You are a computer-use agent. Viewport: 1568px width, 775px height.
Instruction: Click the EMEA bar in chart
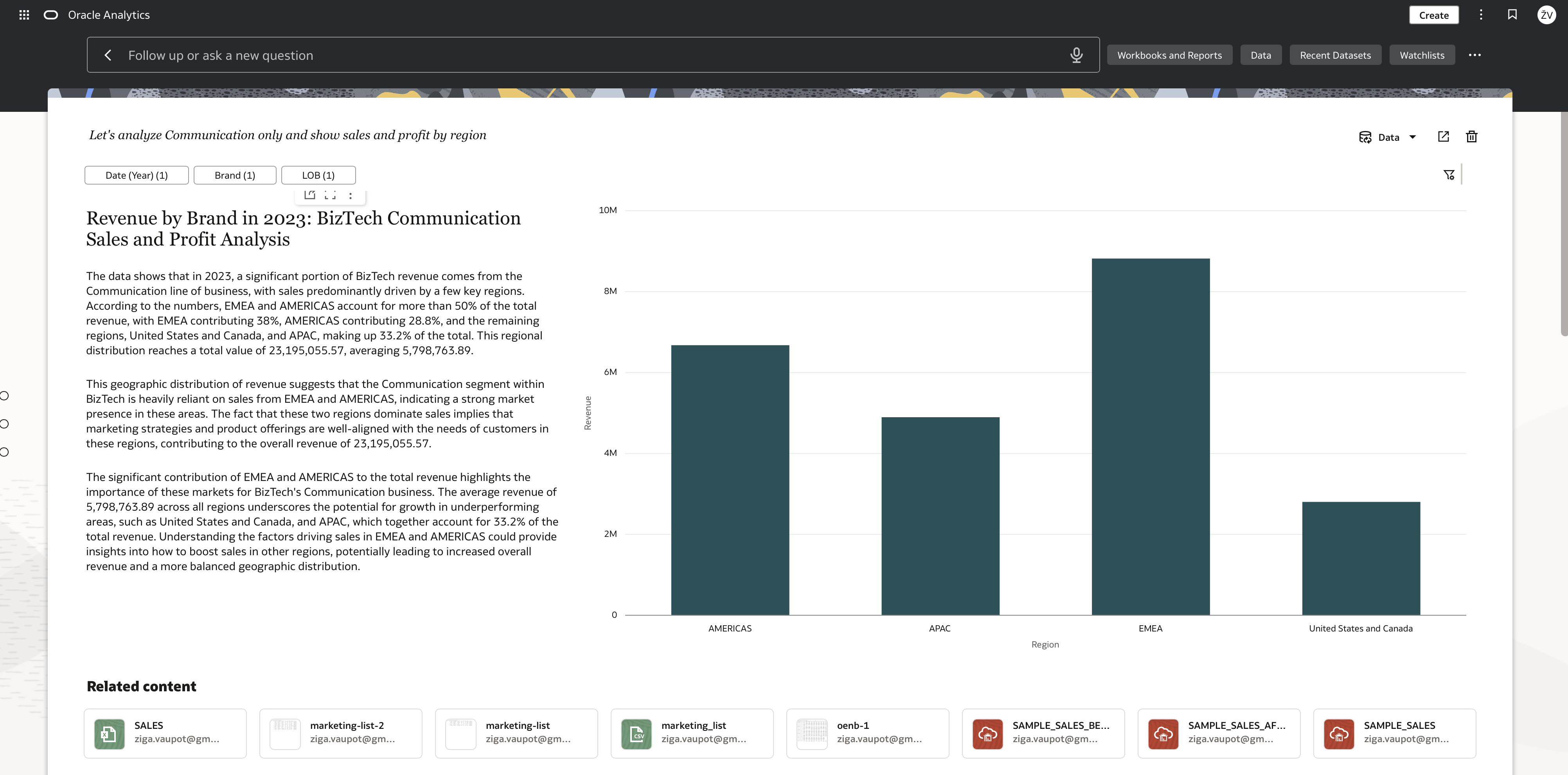[1151, 437]
